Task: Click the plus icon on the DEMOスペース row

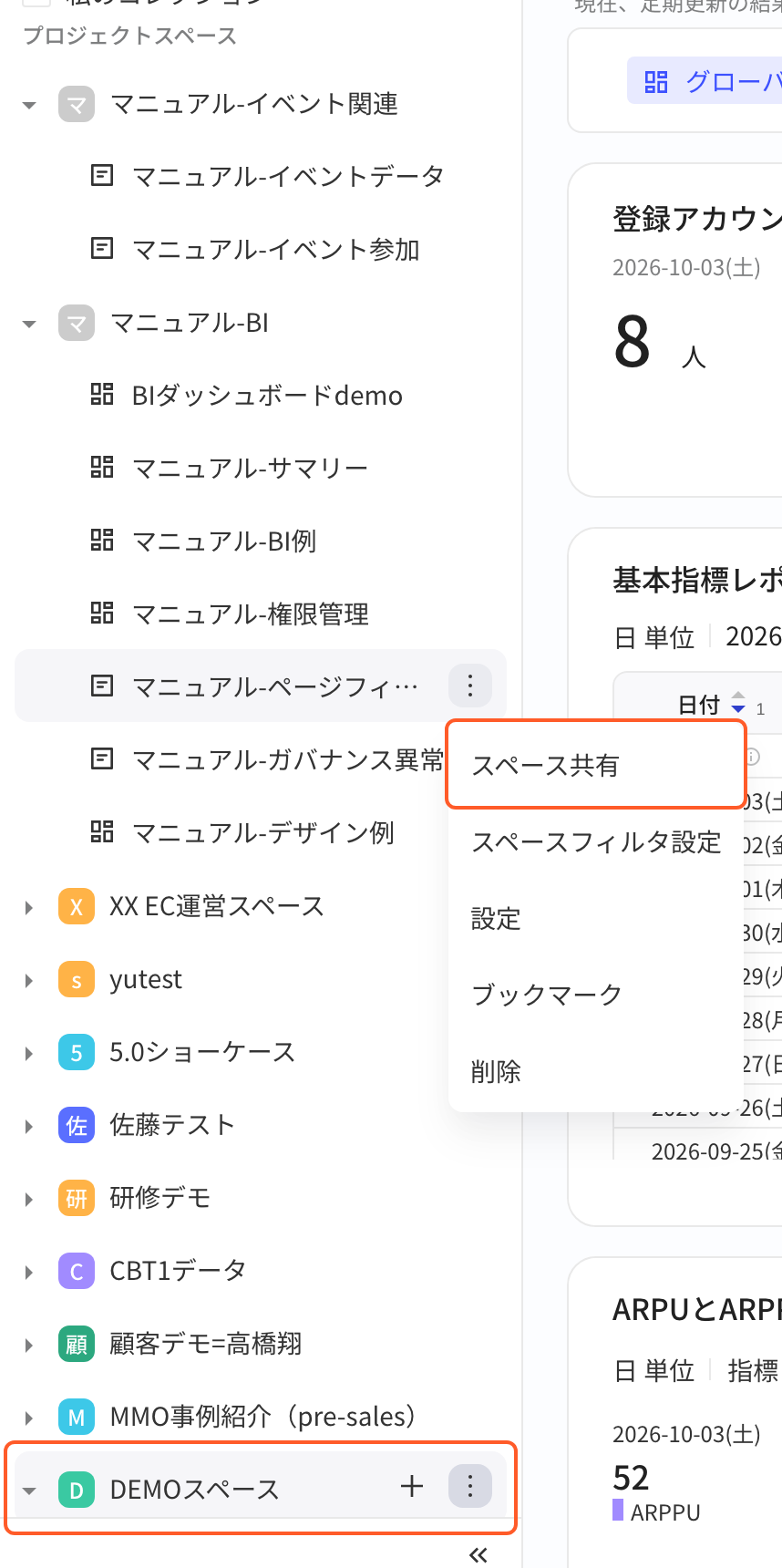Action: click(x=412, y=1487)
